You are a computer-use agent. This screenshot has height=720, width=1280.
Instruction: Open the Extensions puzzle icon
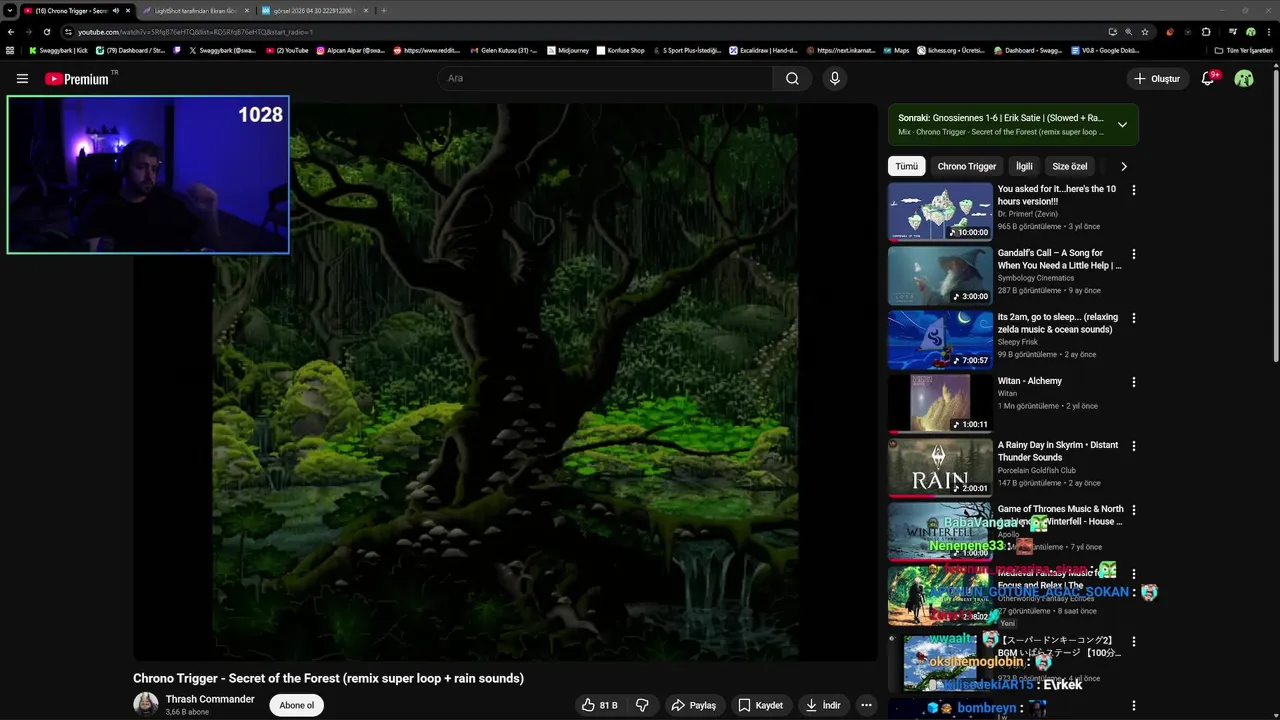pos(1206,32)
